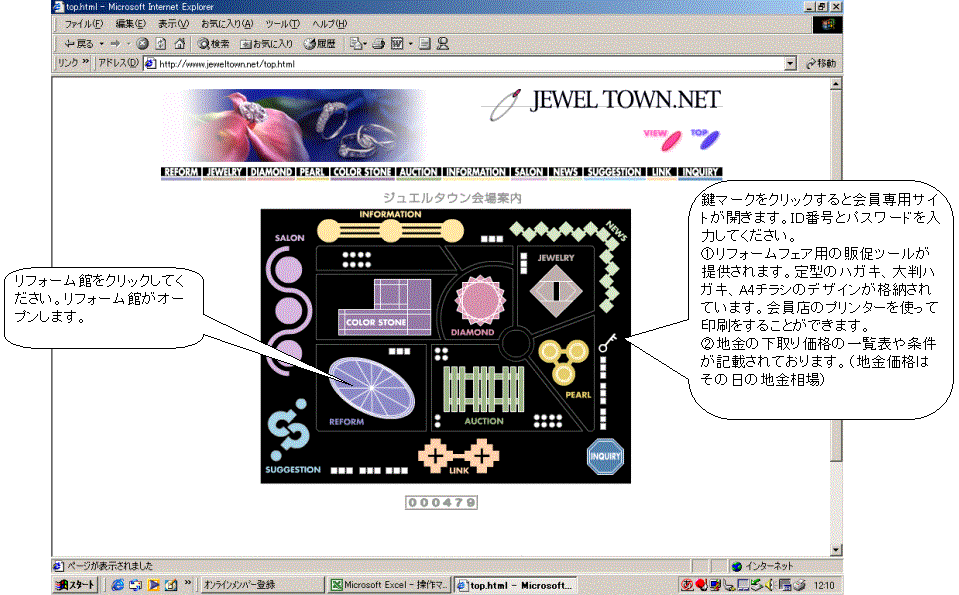Click the SUGGESTION navigation bar link
Screen dimensions: 959x595
pyautogui.click(x=614, y=172)
